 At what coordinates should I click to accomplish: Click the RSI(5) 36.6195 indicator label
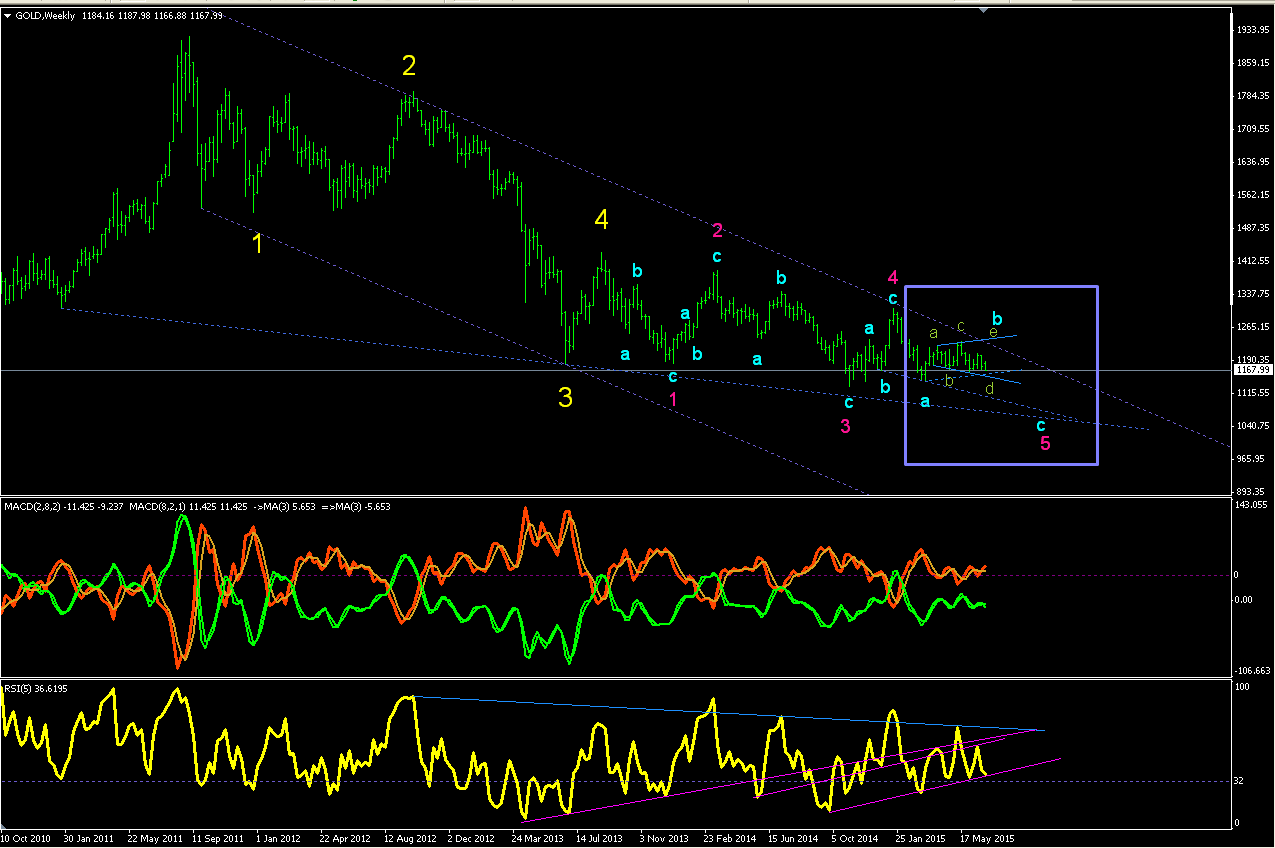pyautogui.click(x=37, y=689)
